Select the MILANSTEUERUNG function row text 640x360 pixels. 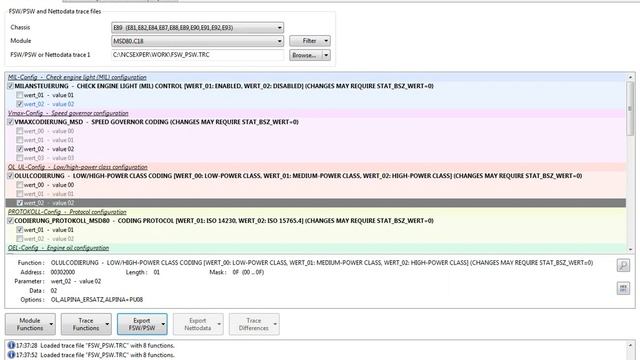coord(224,86)
